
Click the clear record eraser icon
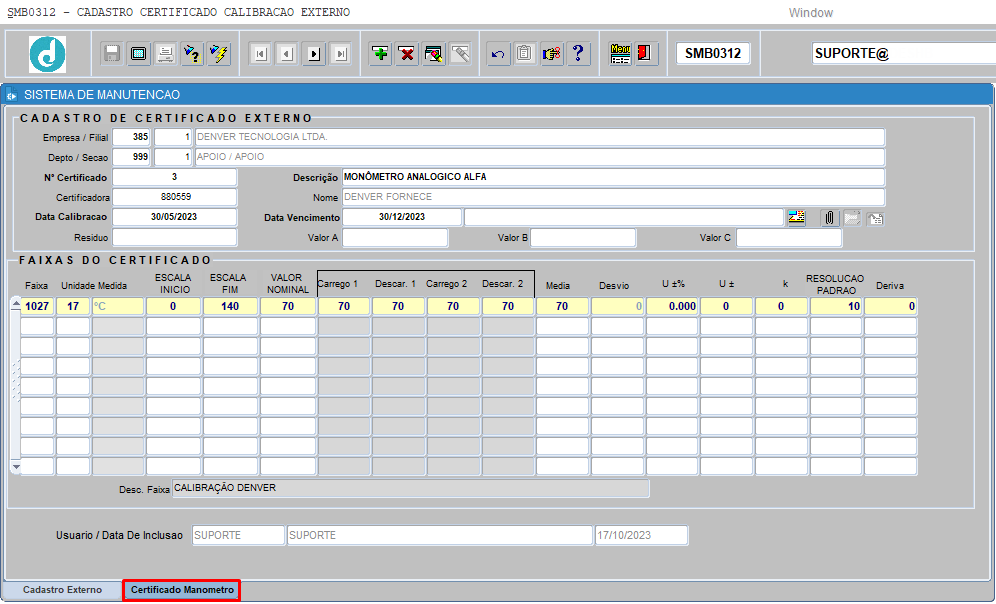[x=434, y=54]
